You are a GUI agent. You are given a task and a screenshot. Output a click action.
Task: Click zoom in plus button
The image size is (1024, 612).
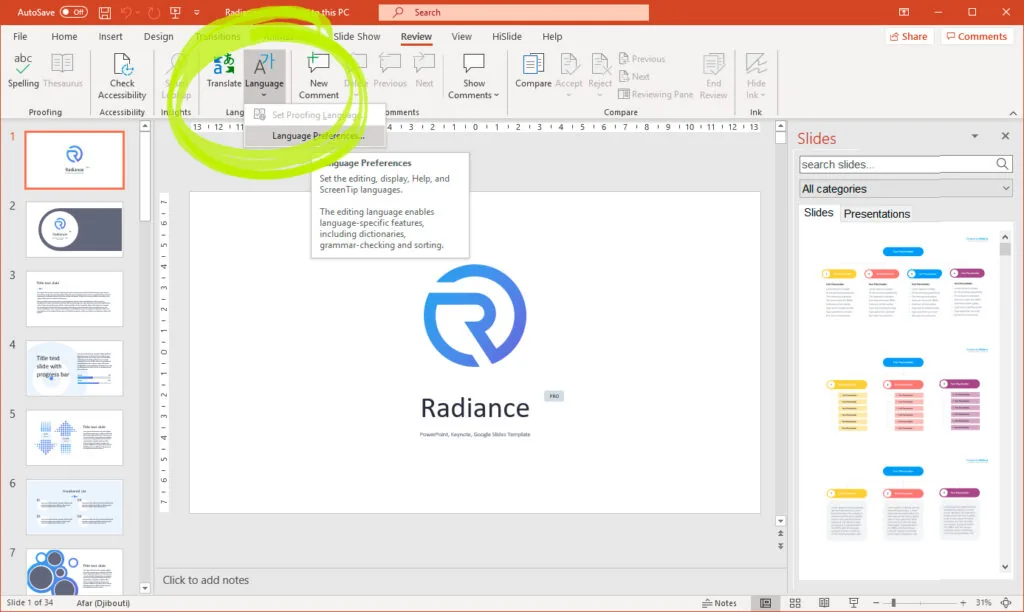coord(963,603)
